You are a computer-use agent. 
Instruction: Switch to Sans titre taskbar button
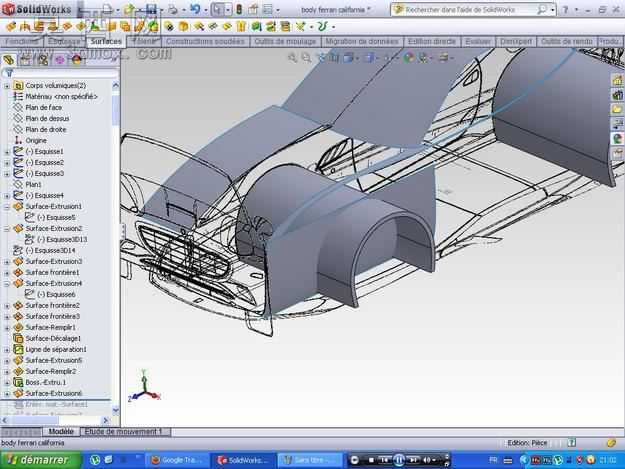point(309,460)
